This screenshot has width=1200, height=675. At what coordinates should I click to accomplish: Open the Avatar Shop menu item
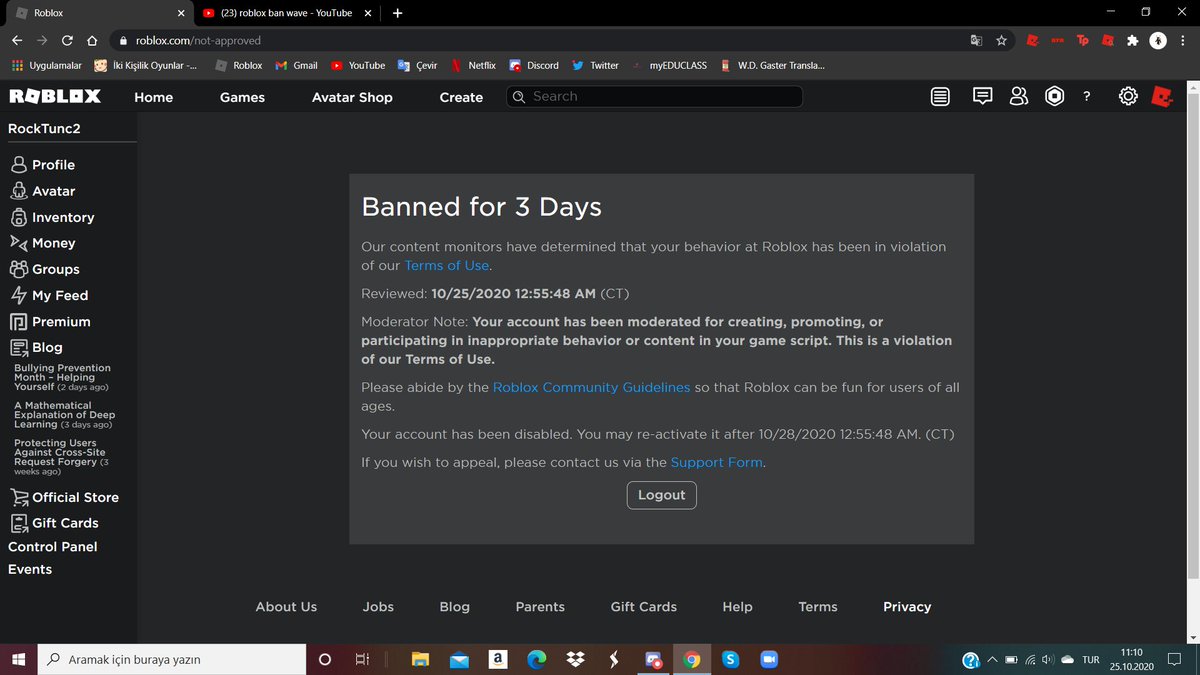point(352,97)
